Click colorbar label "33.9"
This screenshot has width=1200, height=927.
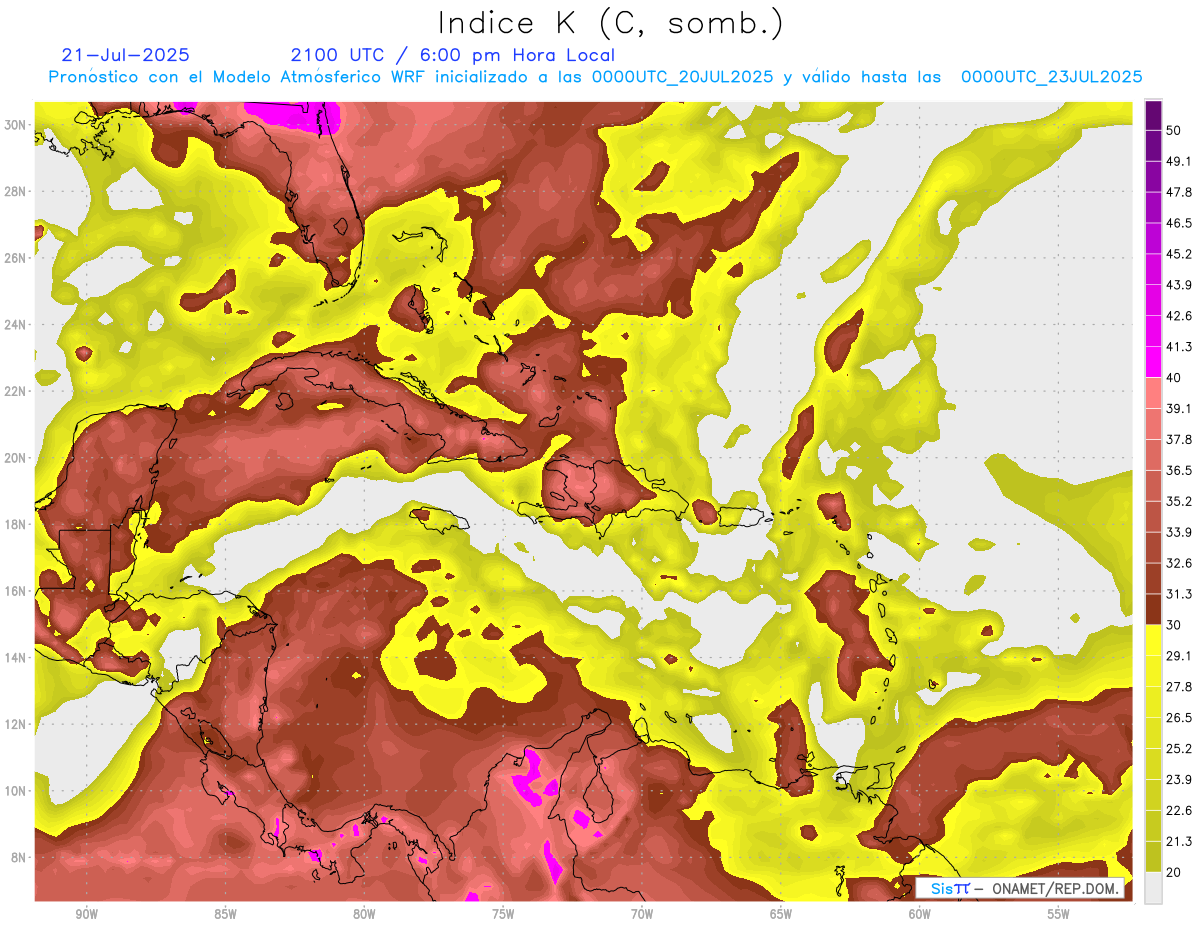point(1179,532)
